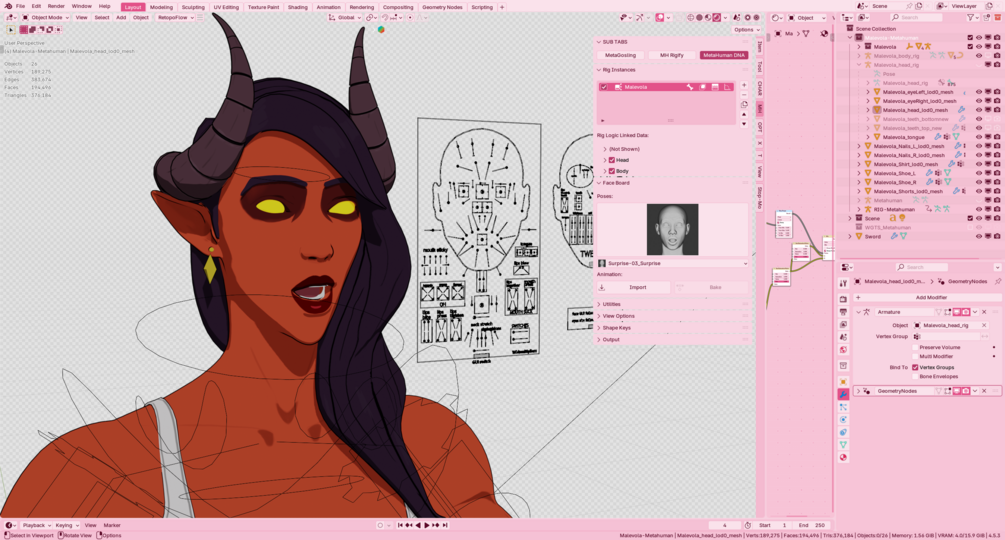
Task: Open the Object Mode dropdown
Action: pyautogui.click(x=46, y=17)
